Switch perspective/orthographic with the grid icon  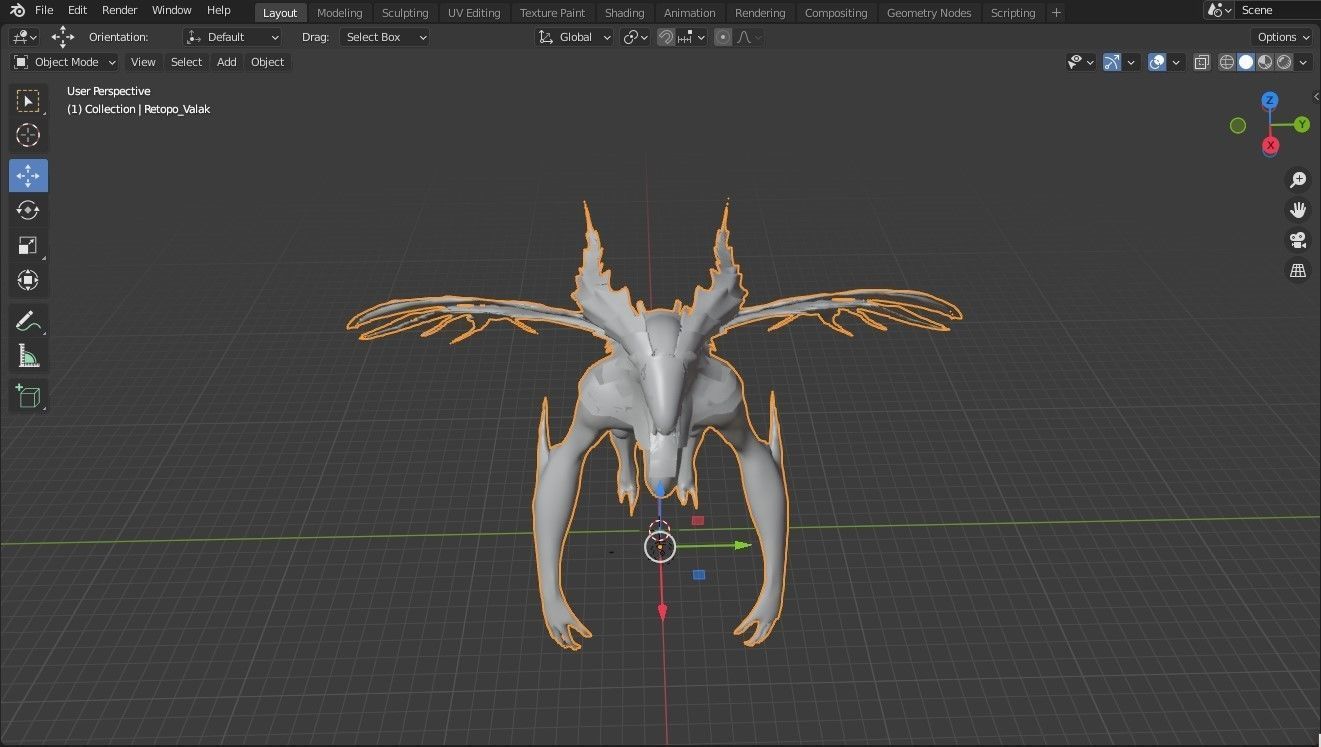tap(1298, 270)
